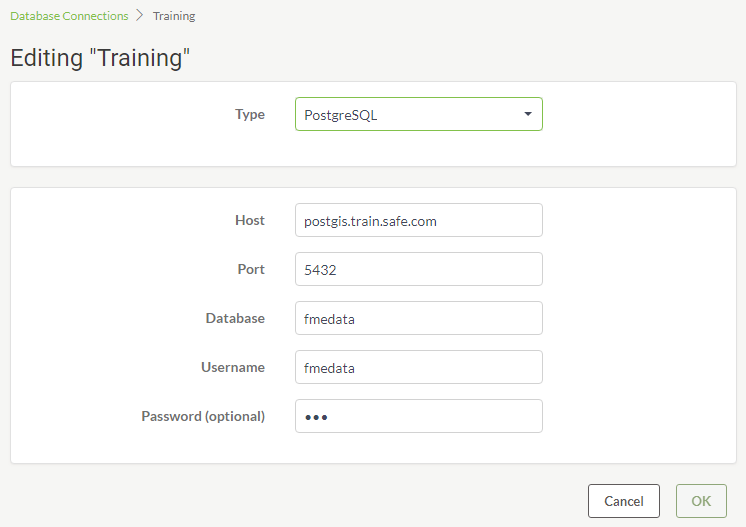
Task: Click the Username field label
Action: pos(233,367)
